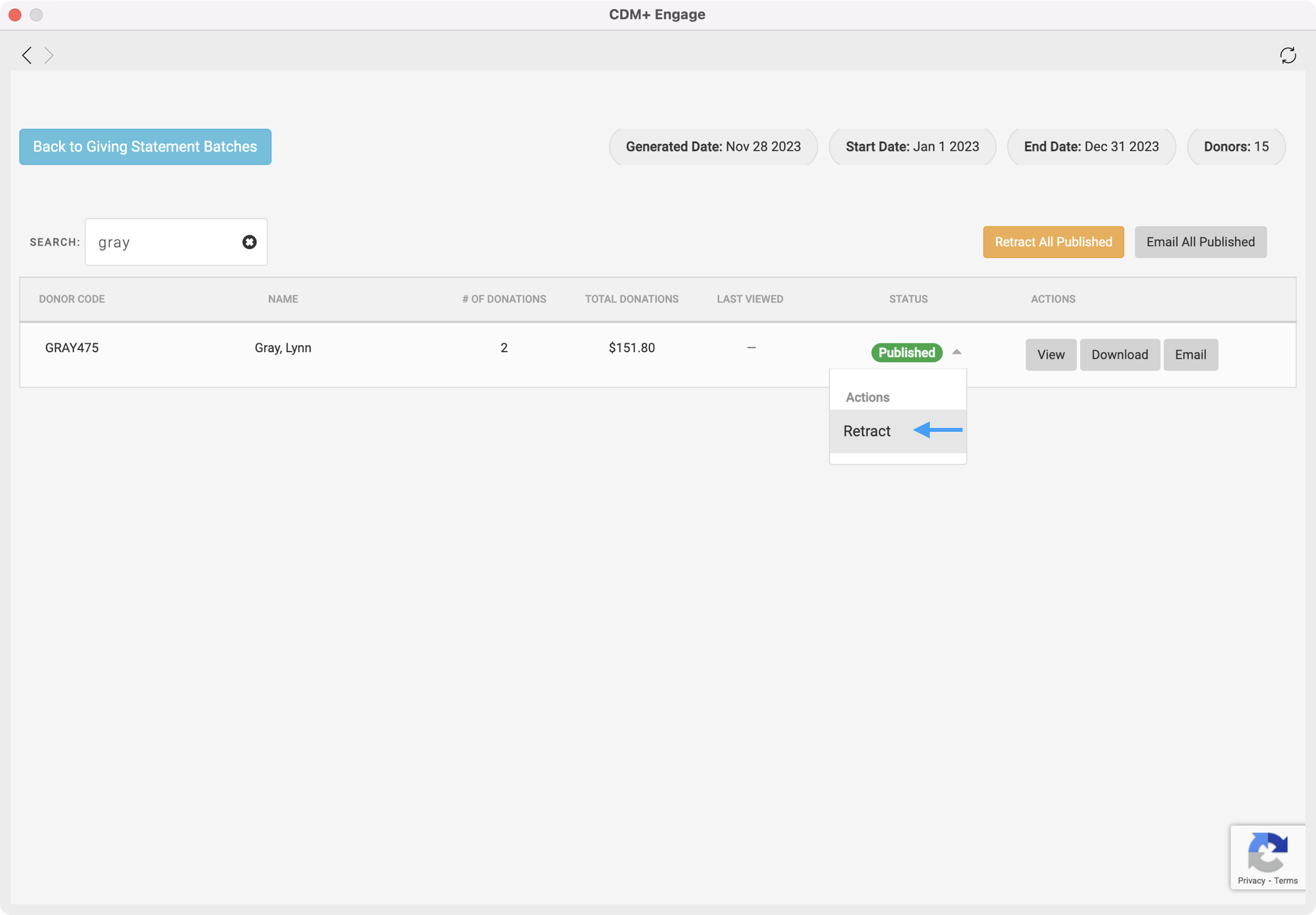Email the statement to Lynn Gray

(x=1190, y=355)
